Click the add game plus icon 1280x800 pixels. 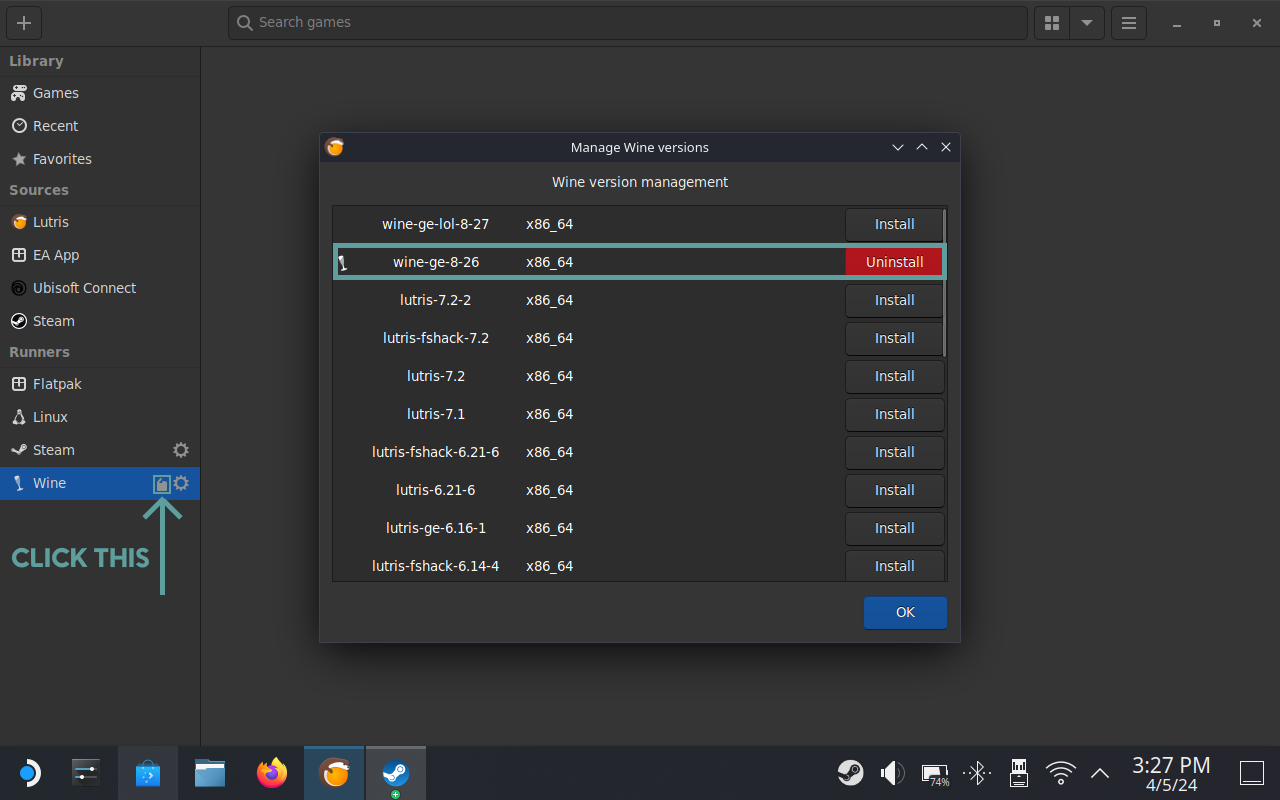(x=24, y=23)
